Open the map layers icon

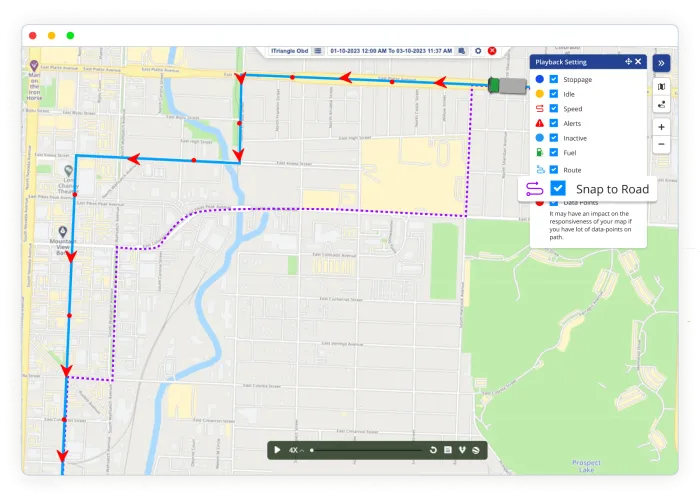[x=661, y=87]
